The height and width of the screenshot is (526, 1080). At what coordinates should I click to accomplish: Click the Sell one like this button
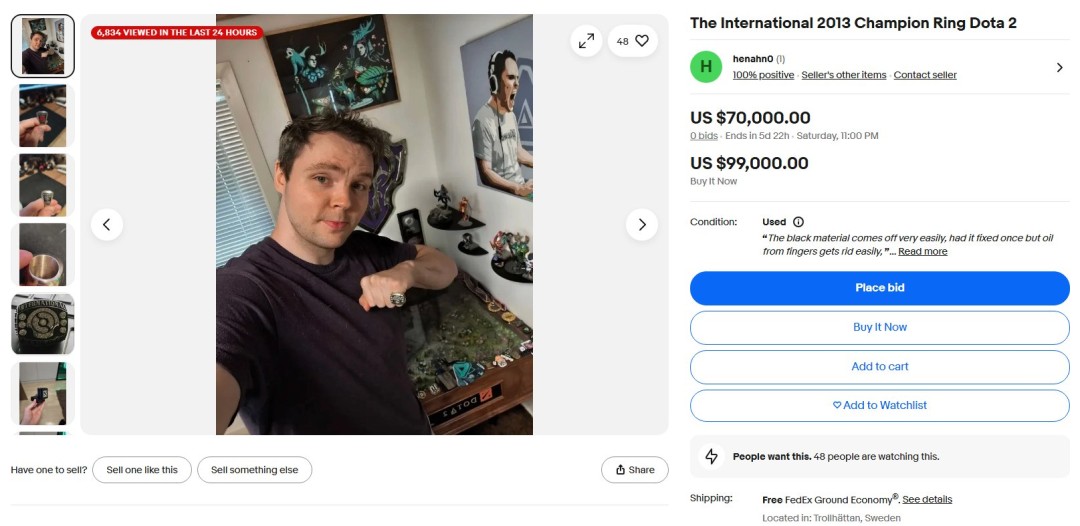pos(142,470)
